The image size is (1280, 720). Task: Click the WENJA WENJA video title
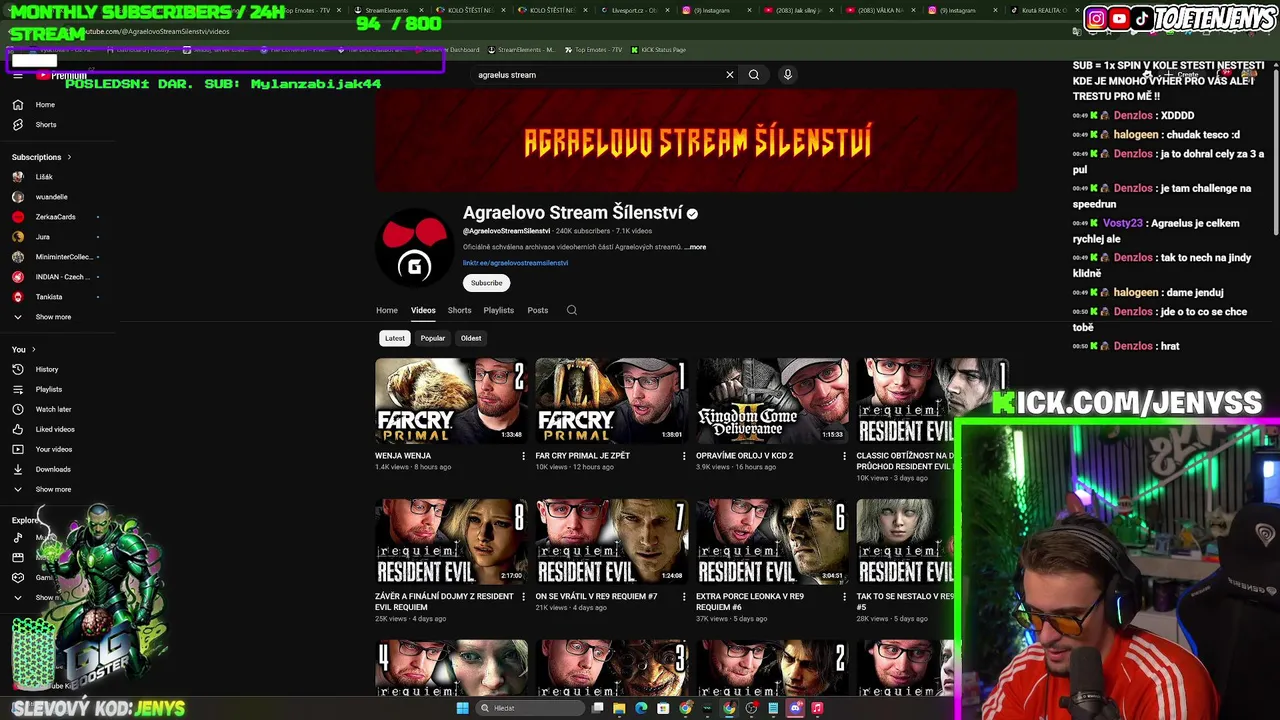click(403, 456)
